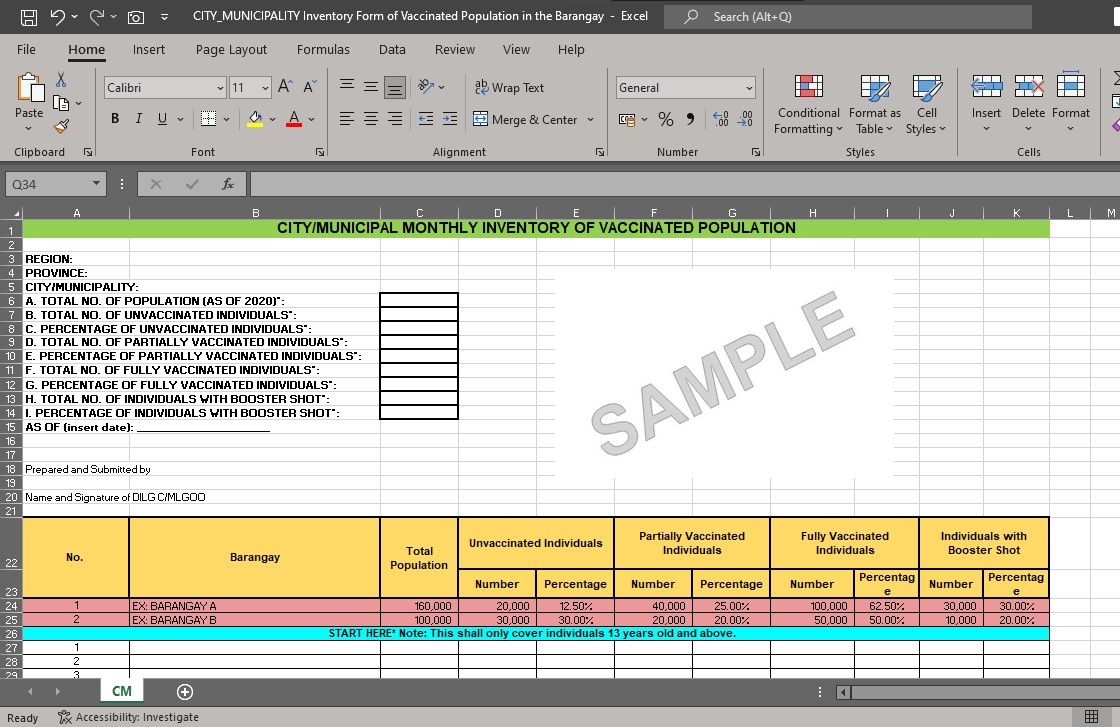Select the Format Painter brush icon
Screen dimensions: 1120x727
click(x=61, y=127)
